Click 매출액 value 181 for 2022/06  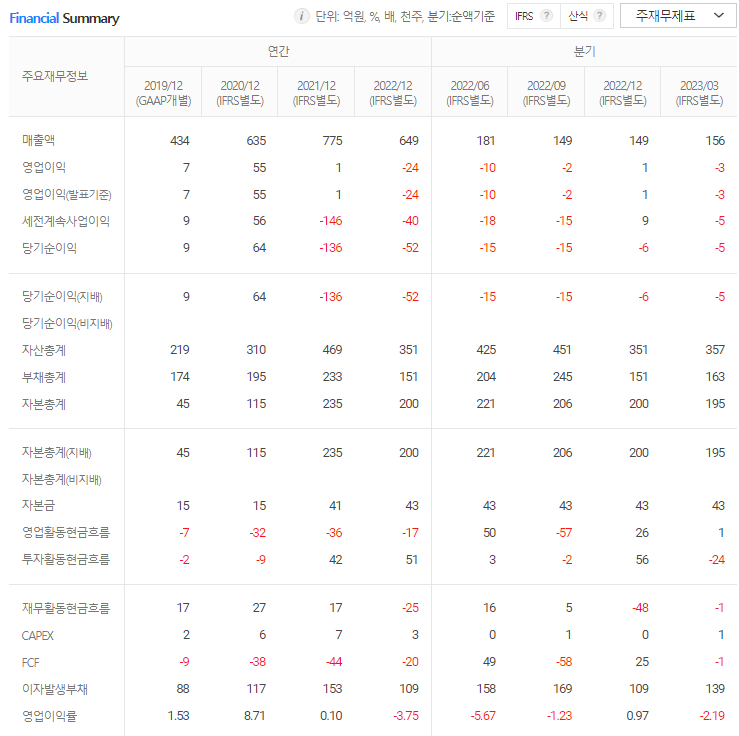click(x=485, y=140)
